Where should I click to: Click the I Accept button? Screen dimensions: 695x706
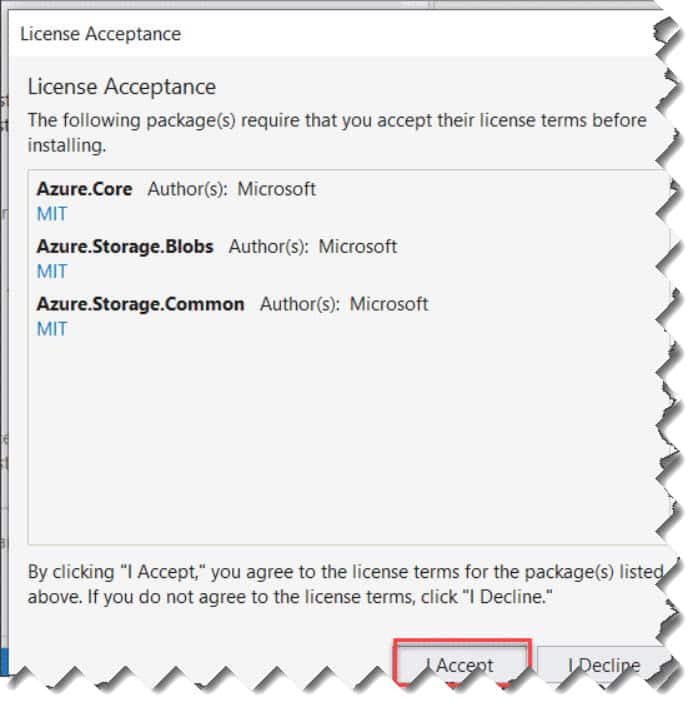[462, 665]
